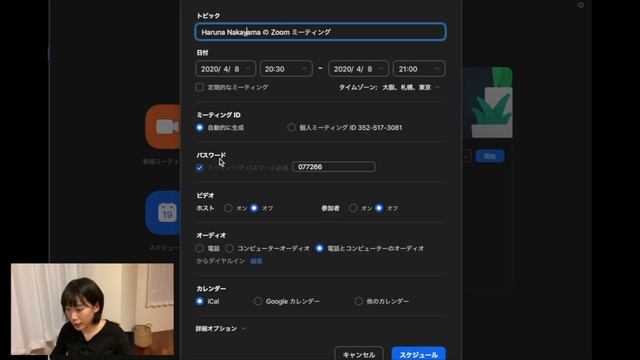Click the blue start button in background window
This screenshot has height=360, width=640.
click(x=490, y=156)
